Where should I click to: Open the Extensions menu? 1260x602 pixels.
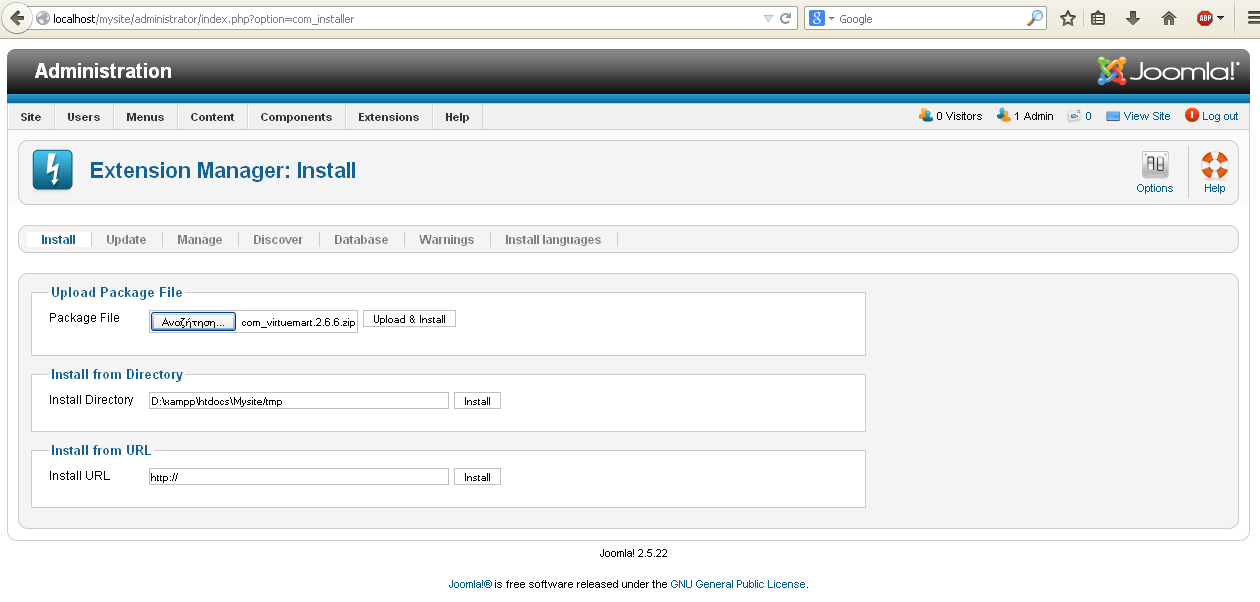(389, 117)
